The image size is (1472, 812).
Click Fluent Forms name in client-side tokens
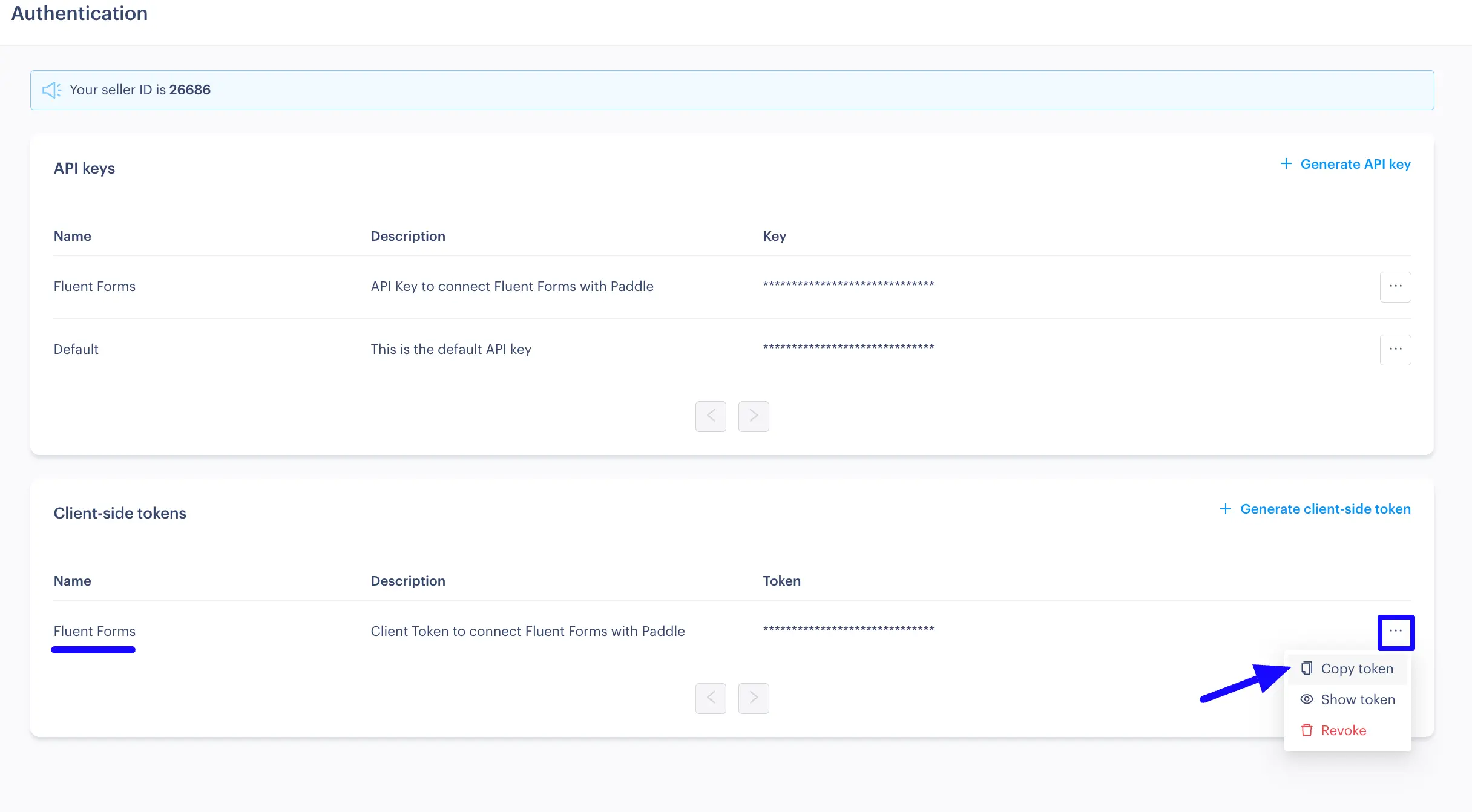coord(94,631)
